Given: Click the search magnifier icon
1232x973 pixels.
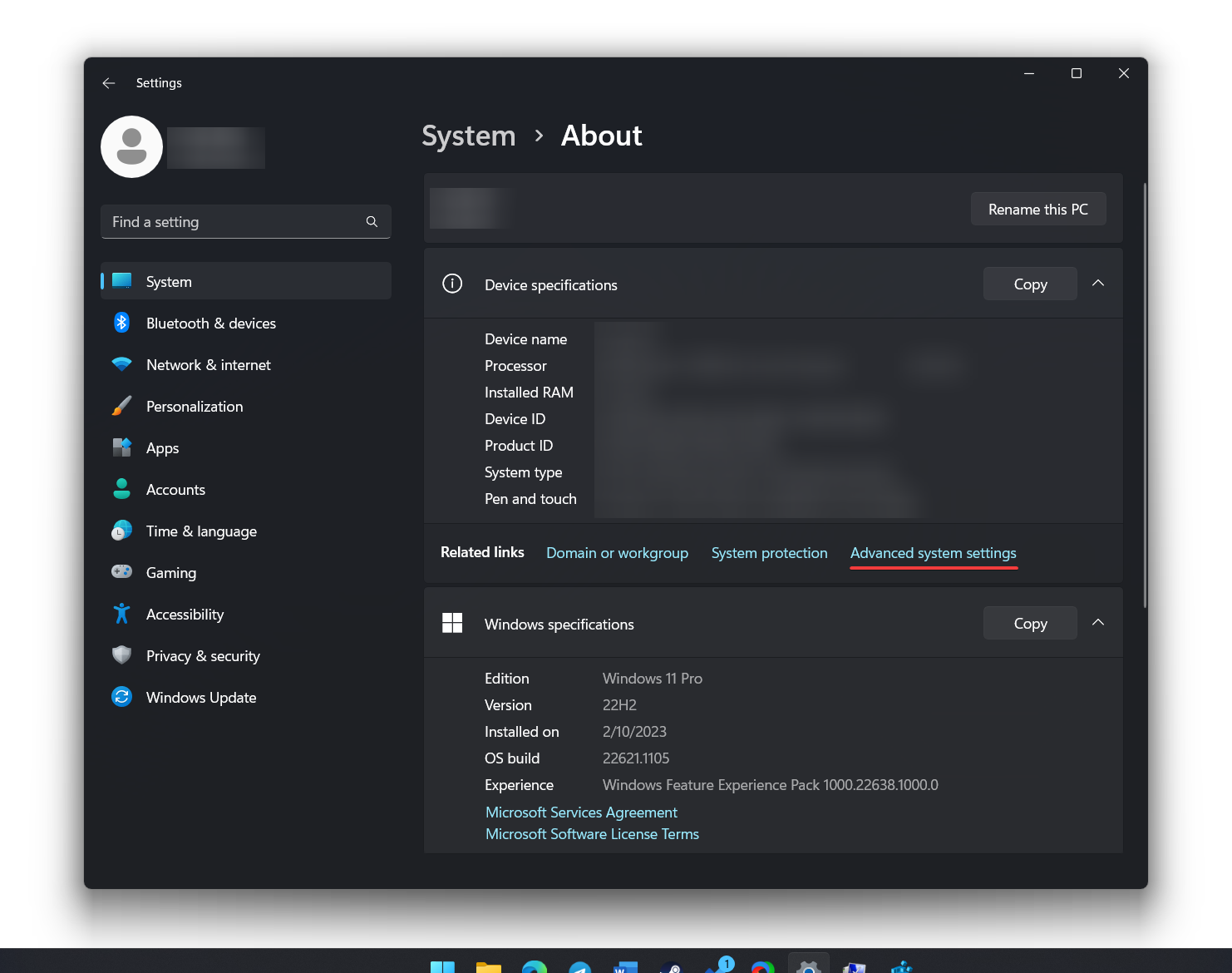Looking at the screenshot, I should coord(372,221).
